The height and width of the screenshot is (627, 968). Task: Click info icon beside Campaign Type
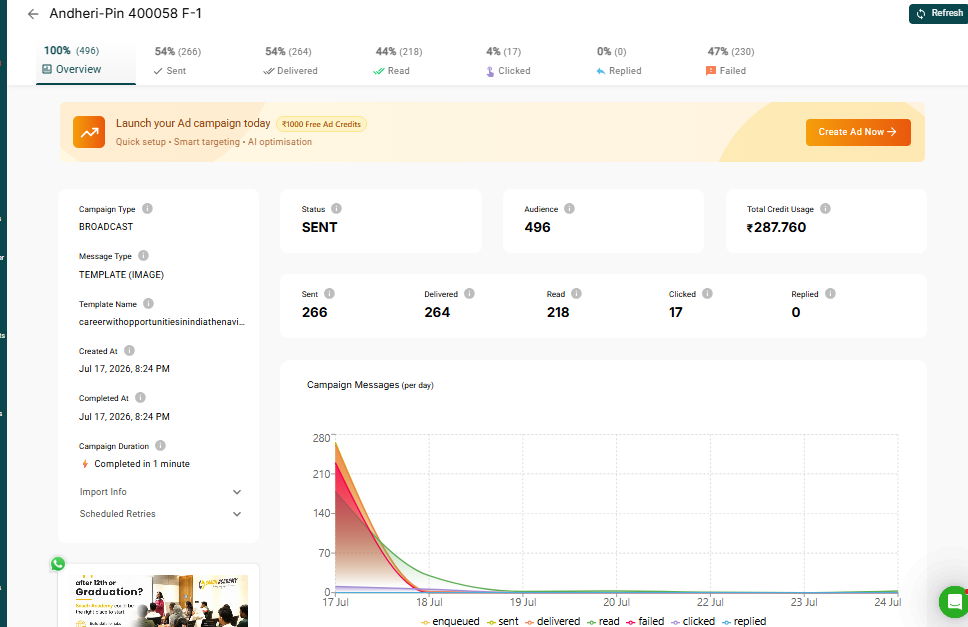click(148, 209)
